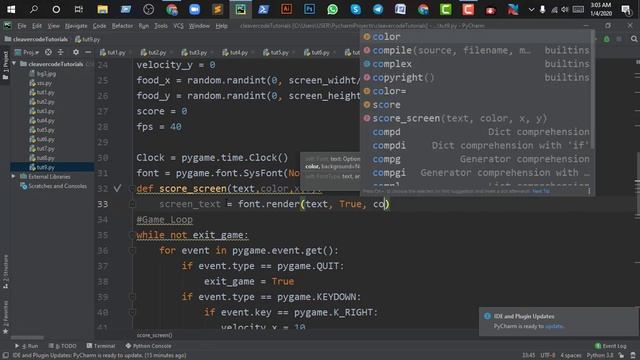Open PowerShell from taskbar
This screenshot has width=640, height=360.
pos(263,9)
